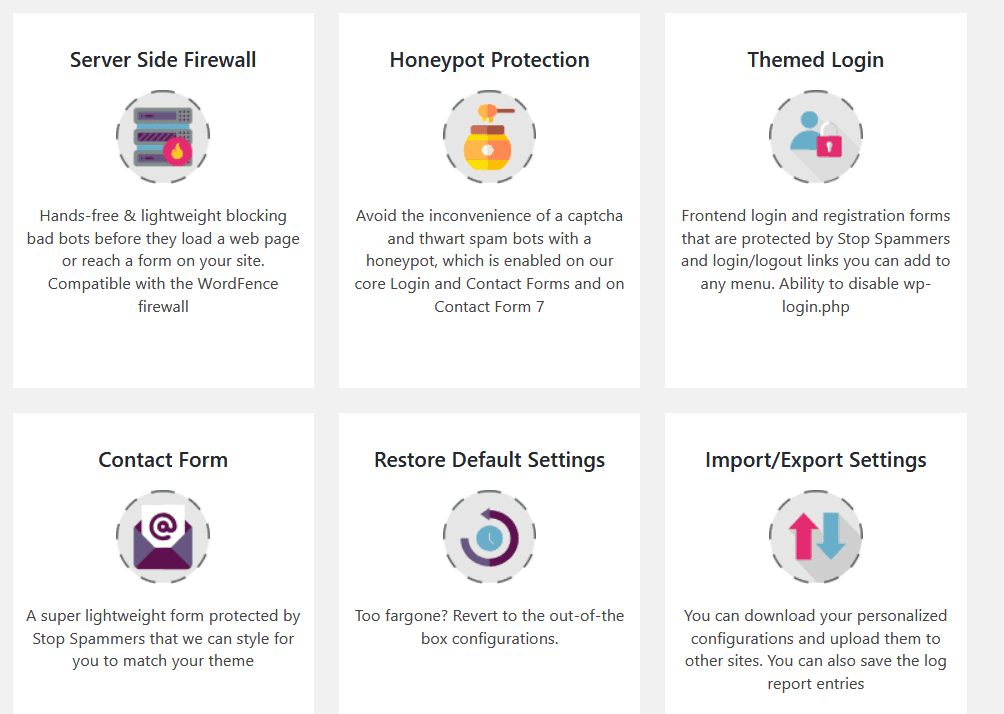Open the Contact Form heading
This screenshot has width=1004, height=714.
tap(163, 460)
